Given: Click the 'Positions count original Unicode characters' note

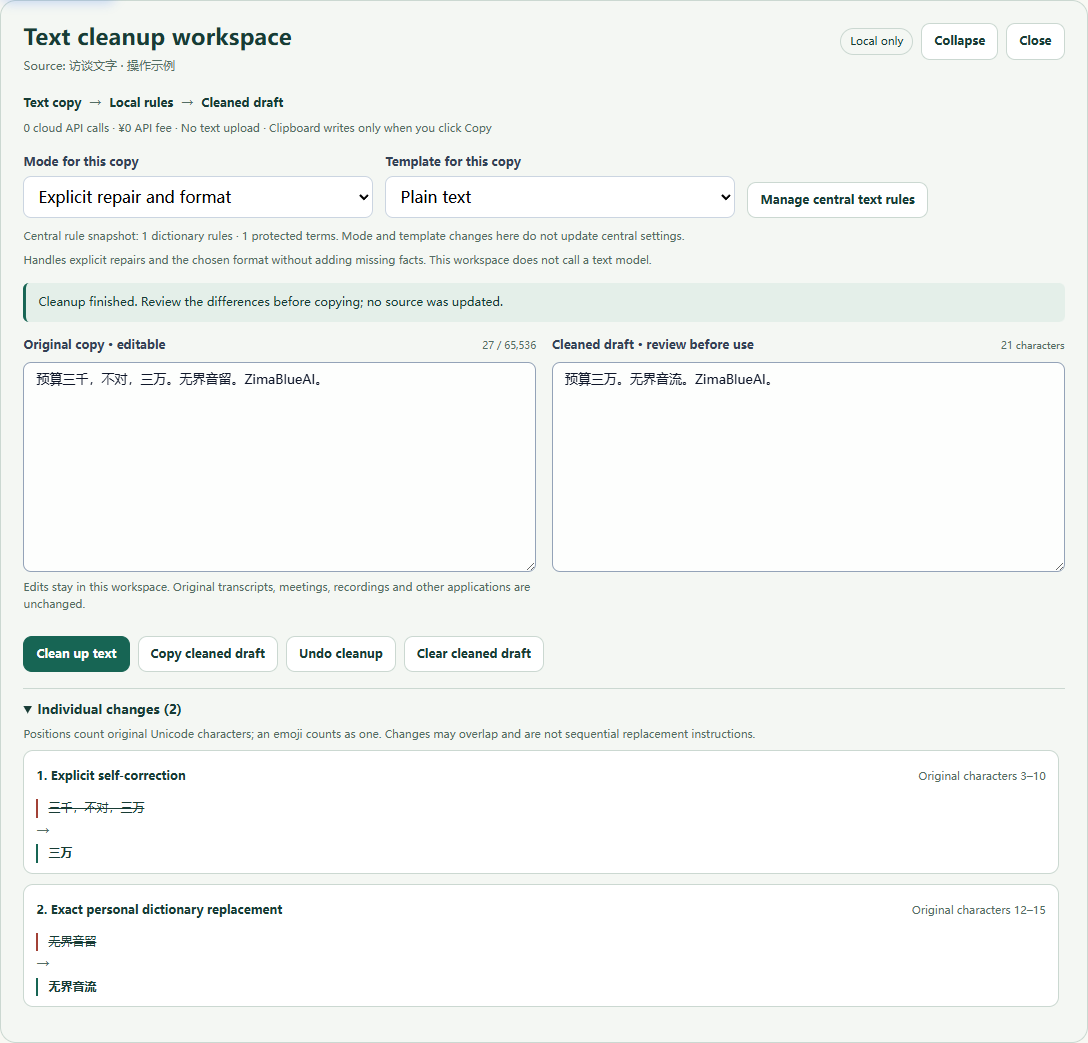Looking at the screenshot, I should point(389,734).
